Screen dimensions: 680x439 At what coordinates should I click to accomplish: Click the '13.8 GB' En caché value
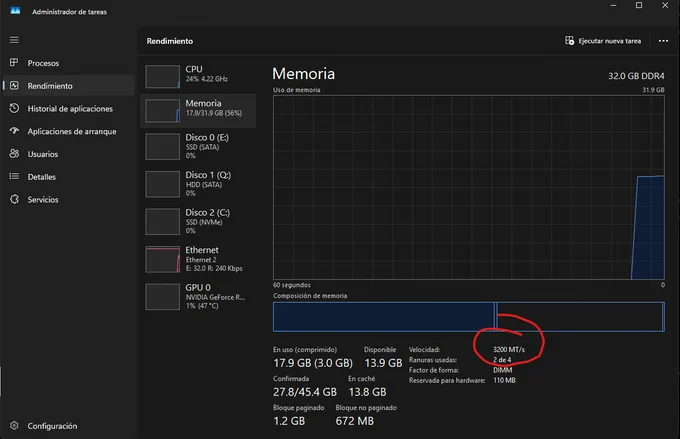(x=367, y=392)
